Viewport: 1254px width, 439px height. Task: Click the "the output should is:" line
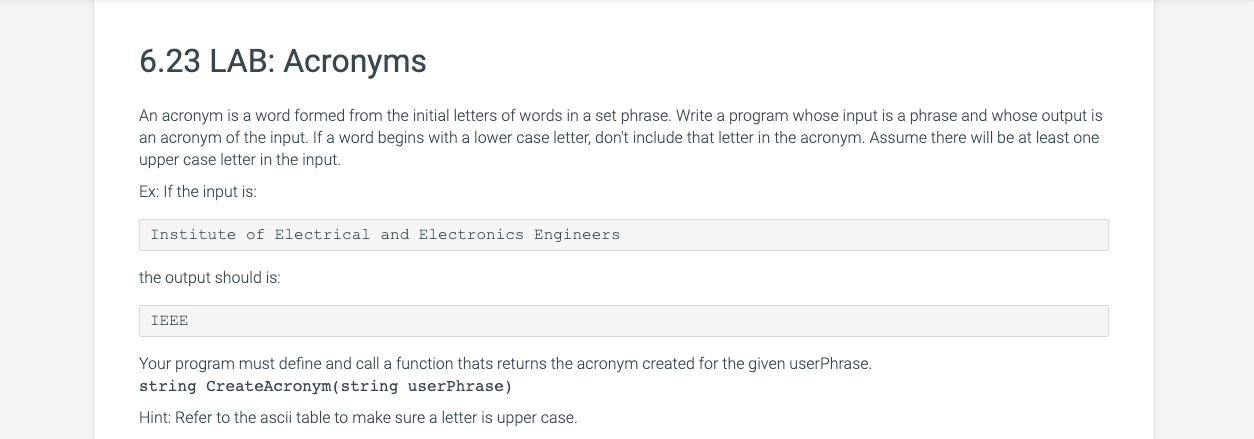(209, 278)
